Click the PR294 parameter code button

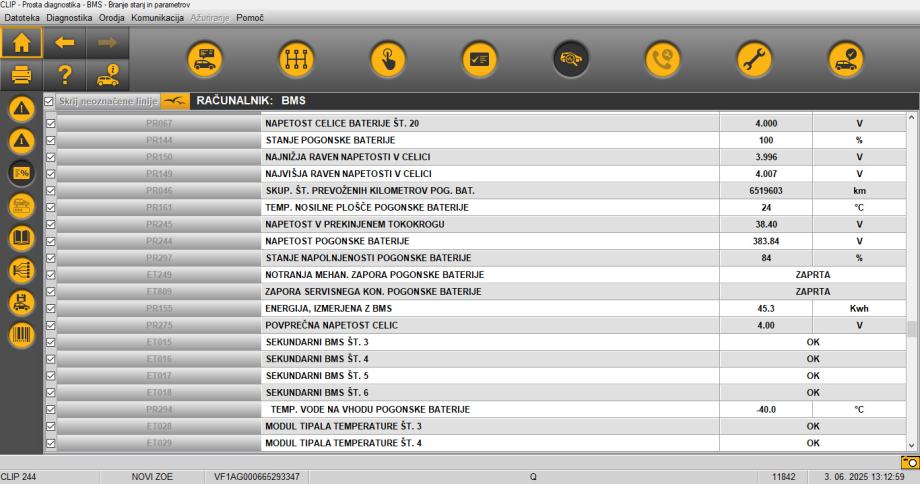click(159, 409)
